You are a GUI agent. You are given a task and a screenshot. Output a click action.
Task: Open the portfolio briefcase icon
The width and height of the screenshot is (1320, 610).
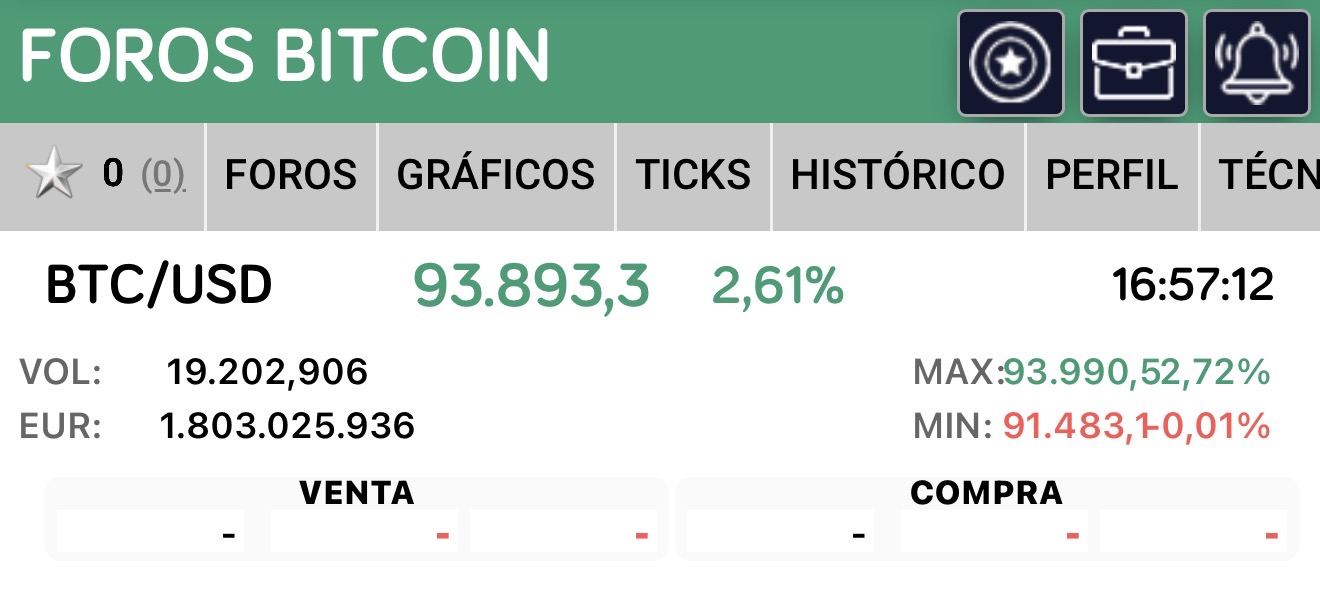[1134, 63]
